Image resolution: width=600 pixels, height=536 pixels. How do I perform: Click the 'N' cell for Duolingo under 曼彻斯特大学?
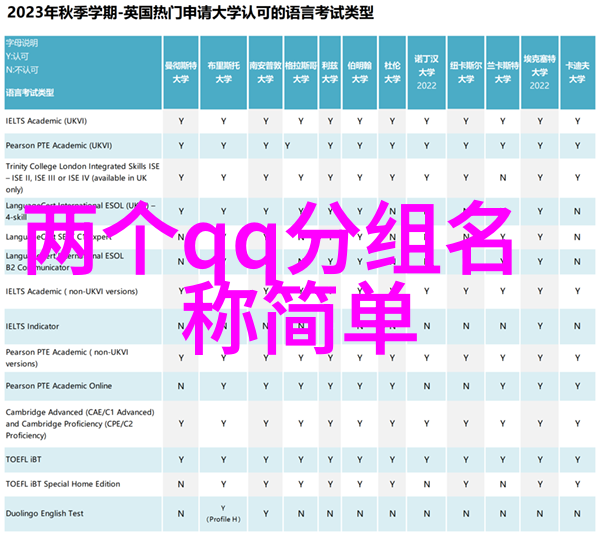[x=181, y=513]
